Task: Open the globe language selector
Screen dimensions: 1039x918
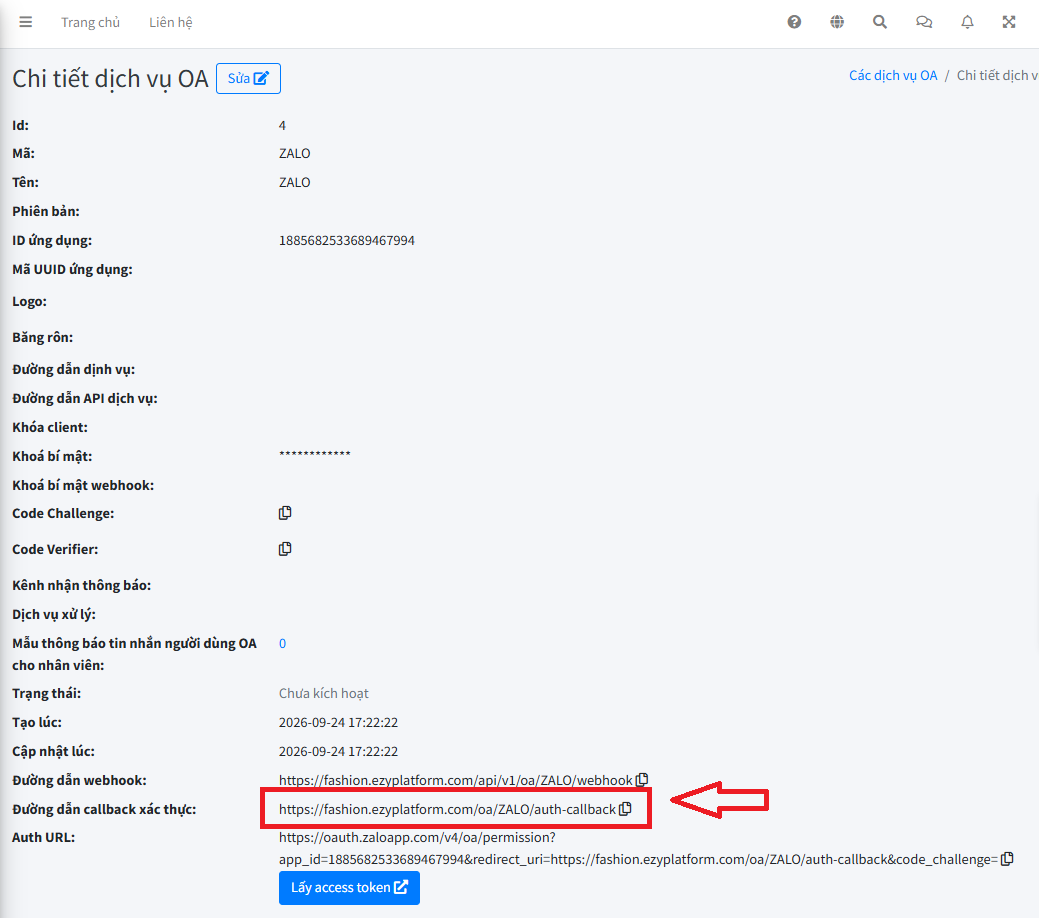Action: tap(837, 22)
